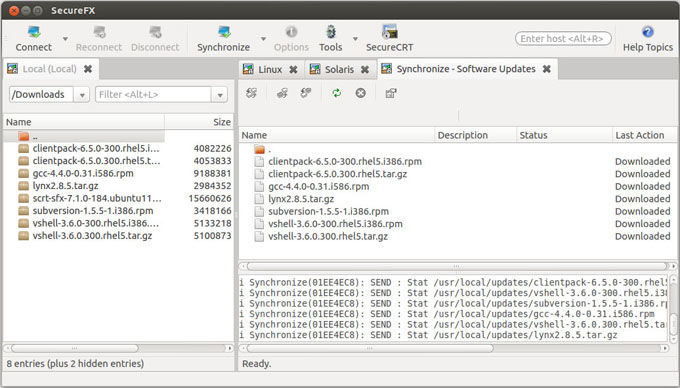Open the Filter dropdown arrow
Viewport: 680px width, 388px height.
219,95
